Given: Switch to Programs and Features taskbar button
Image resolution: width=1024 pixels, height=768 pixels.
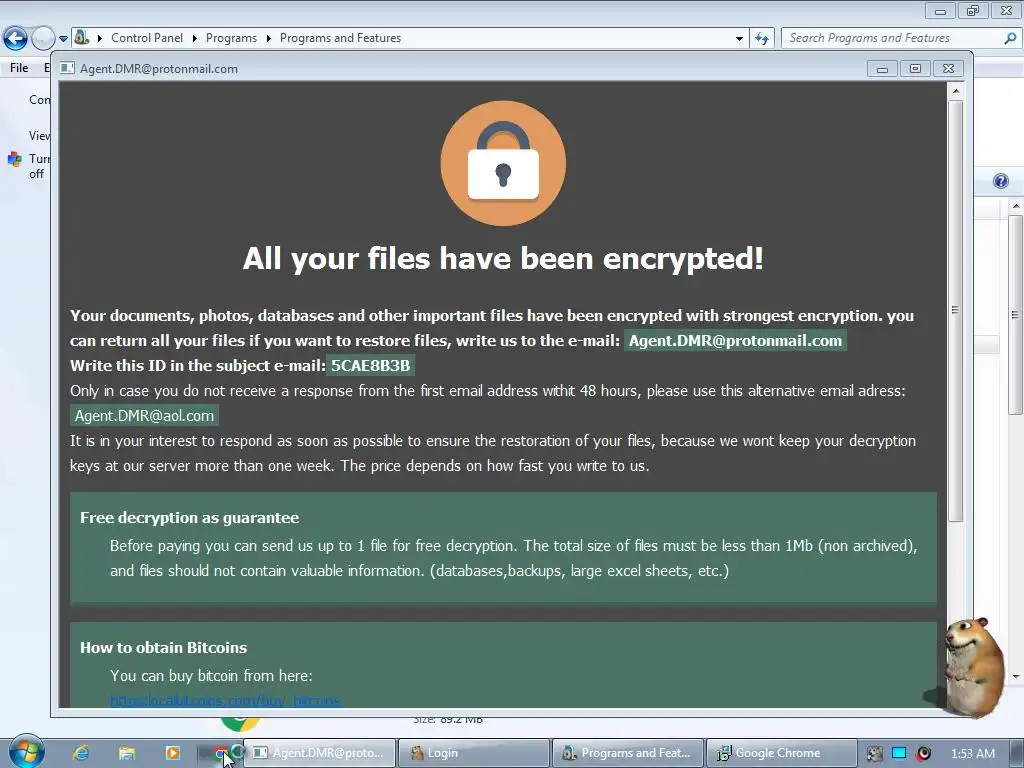Looking at the screenshot, I should click(628, 753).
